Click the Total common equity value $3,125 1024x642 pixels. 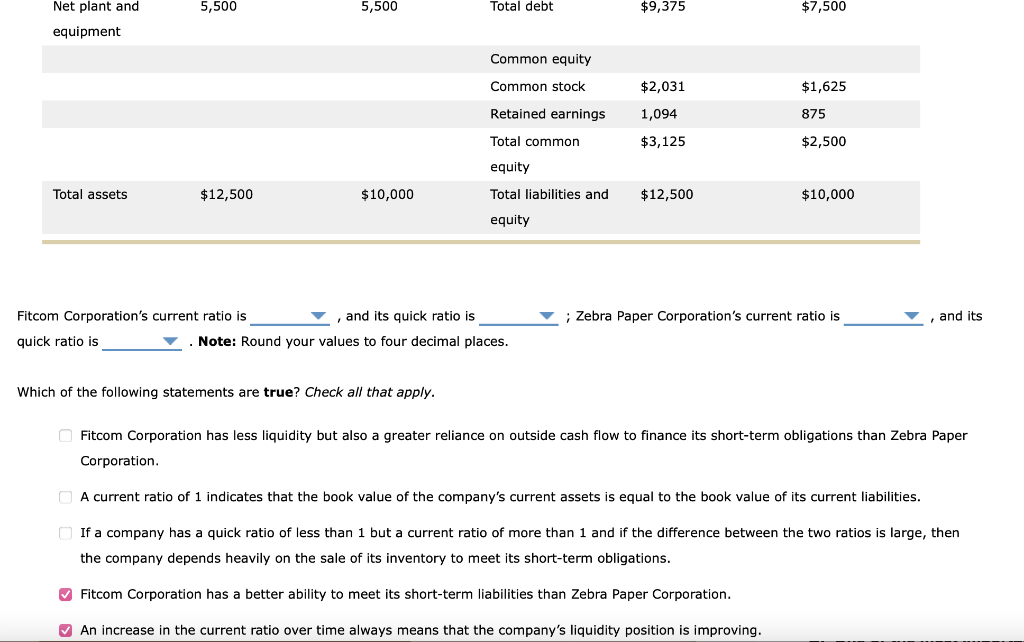tap(662, 141)
